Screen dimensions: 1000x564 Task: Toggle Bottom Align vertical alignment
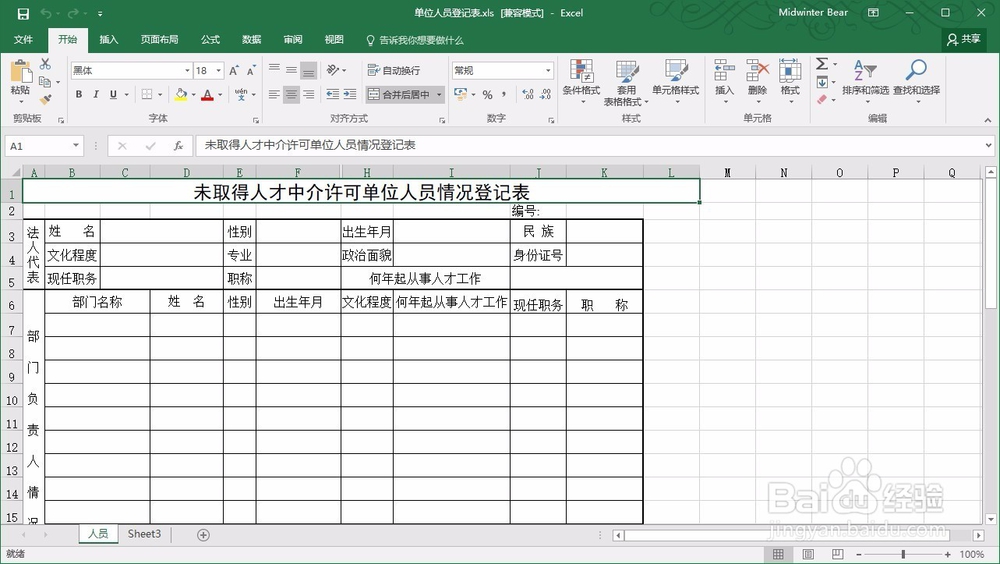[x=309, y=70]
